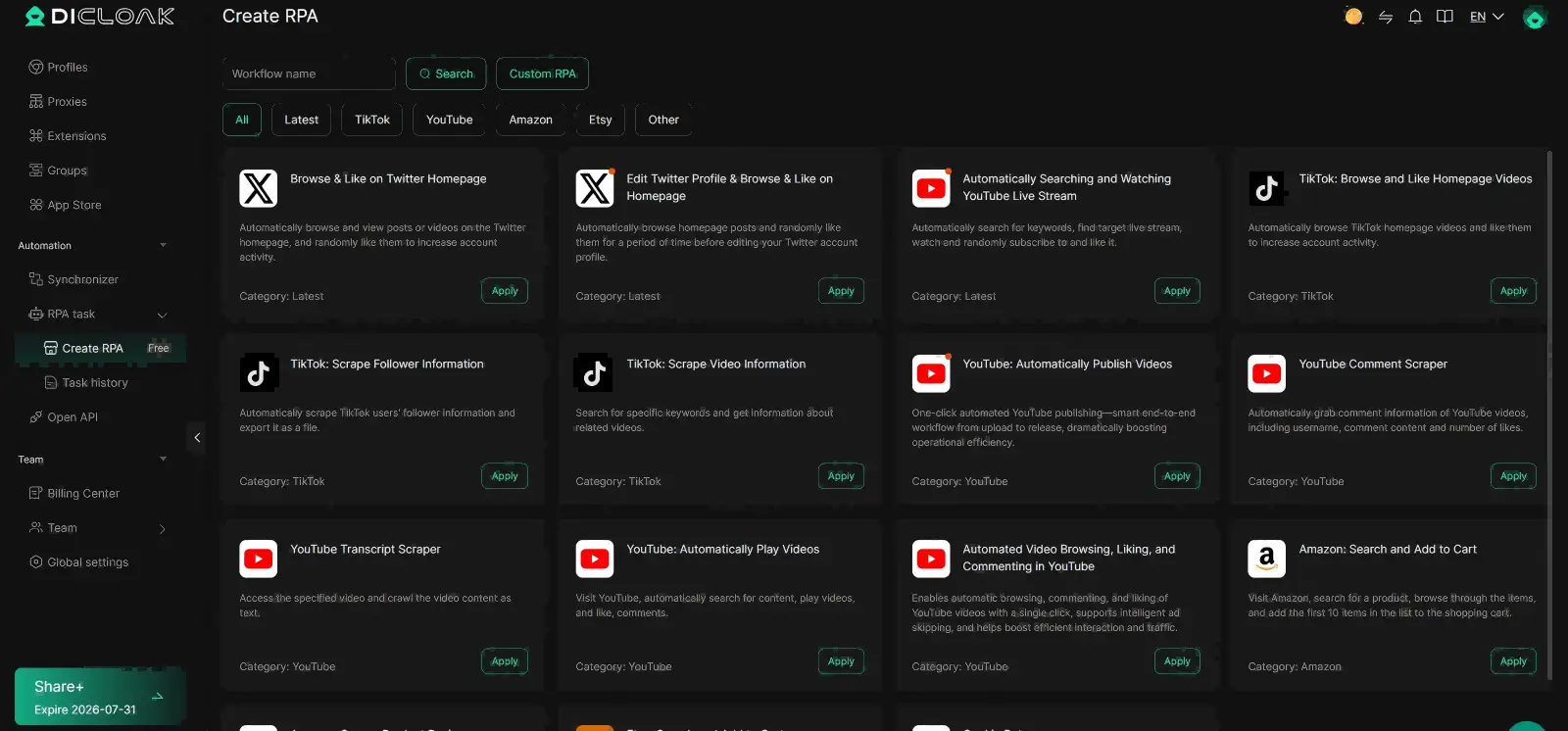The width and height of the screenshot is (1568, 731).
Task: Apply Amazon Search and Add to Cart
Action: pyautogui.click(x=1513, y=661)
